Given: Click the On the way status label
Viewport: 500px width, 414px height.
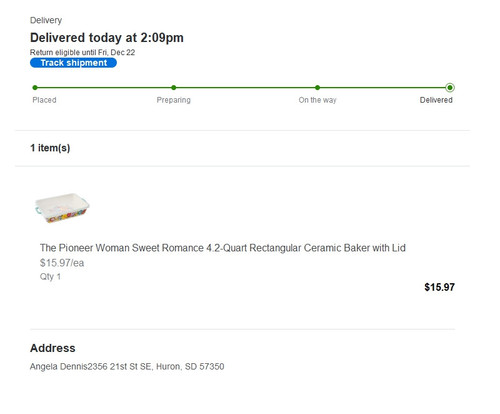Looking at the screenshot, I should coord(317,100).
